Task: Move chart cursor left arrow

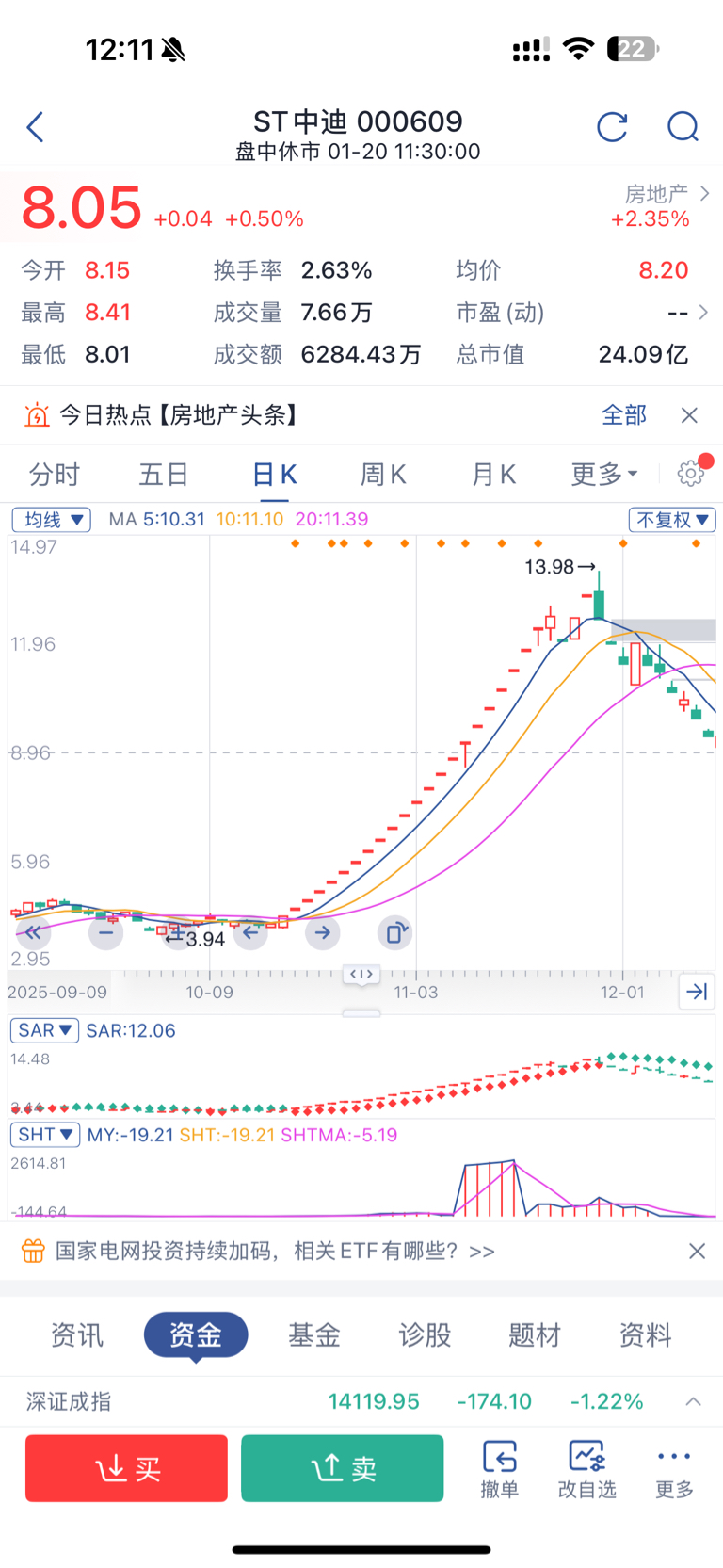Action: 250,933
